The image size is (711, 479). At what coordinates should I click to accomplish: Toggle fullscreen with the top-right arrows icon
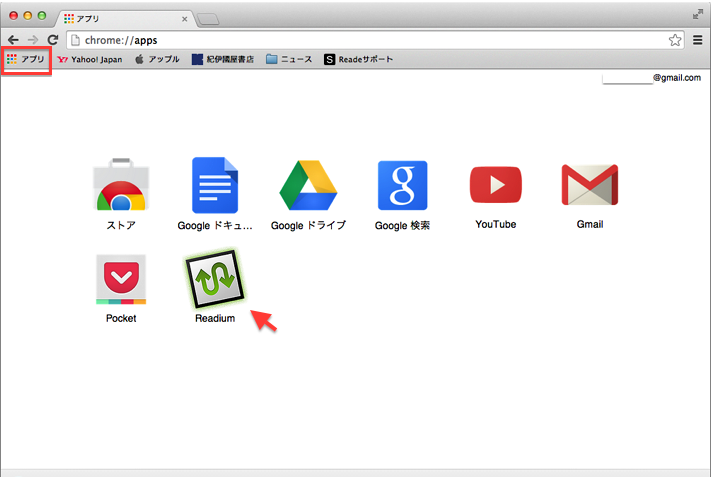[697, 15]
